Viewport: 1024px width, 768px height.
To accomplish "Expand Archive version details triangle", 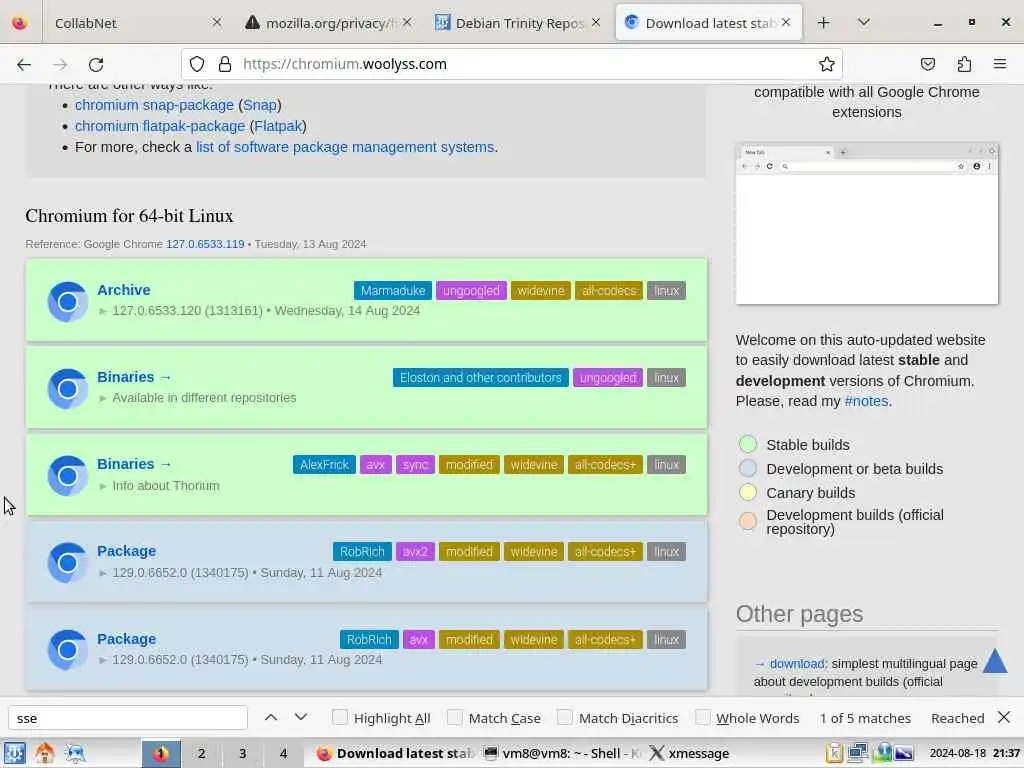I will pos(103,311).
